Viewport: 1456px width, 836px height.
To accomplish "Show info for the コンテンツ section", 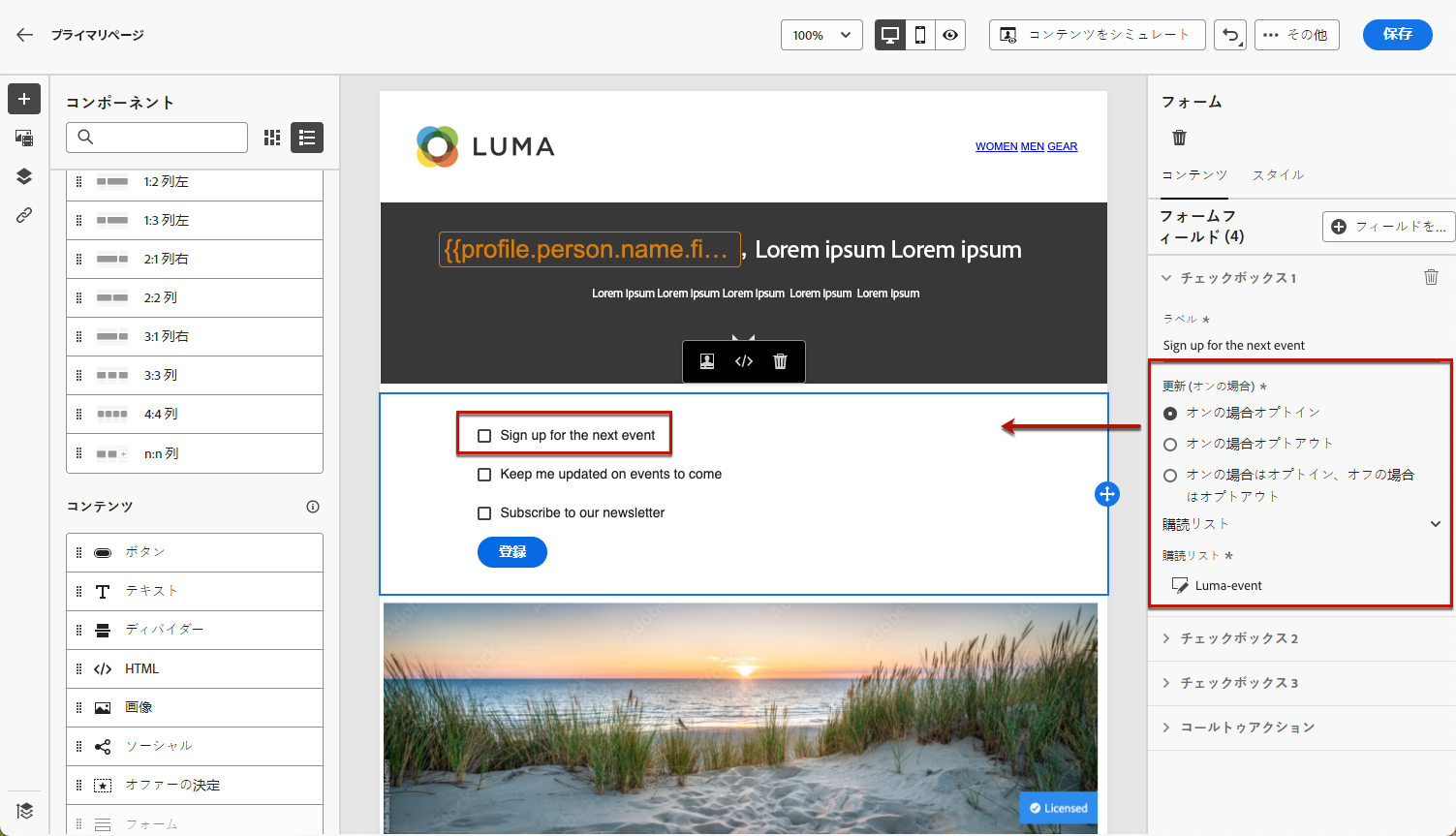I will (313, 507).
